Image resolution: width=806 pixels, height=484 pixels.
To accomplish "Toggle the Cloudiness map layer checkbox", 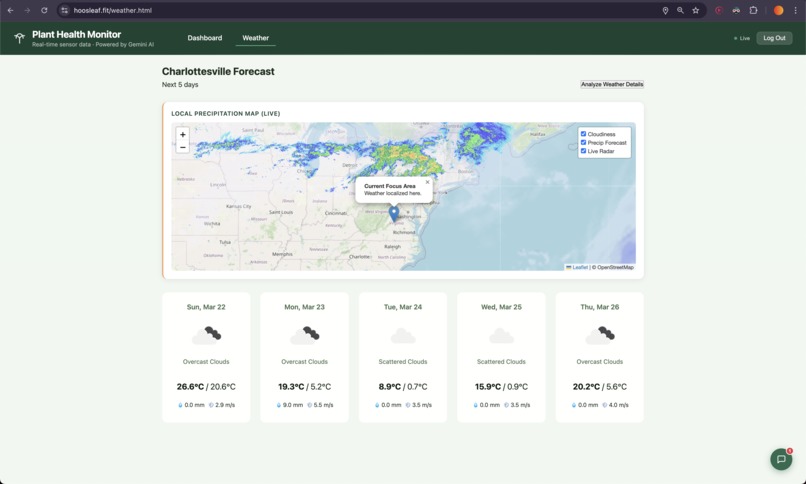I will coord(583,134).
